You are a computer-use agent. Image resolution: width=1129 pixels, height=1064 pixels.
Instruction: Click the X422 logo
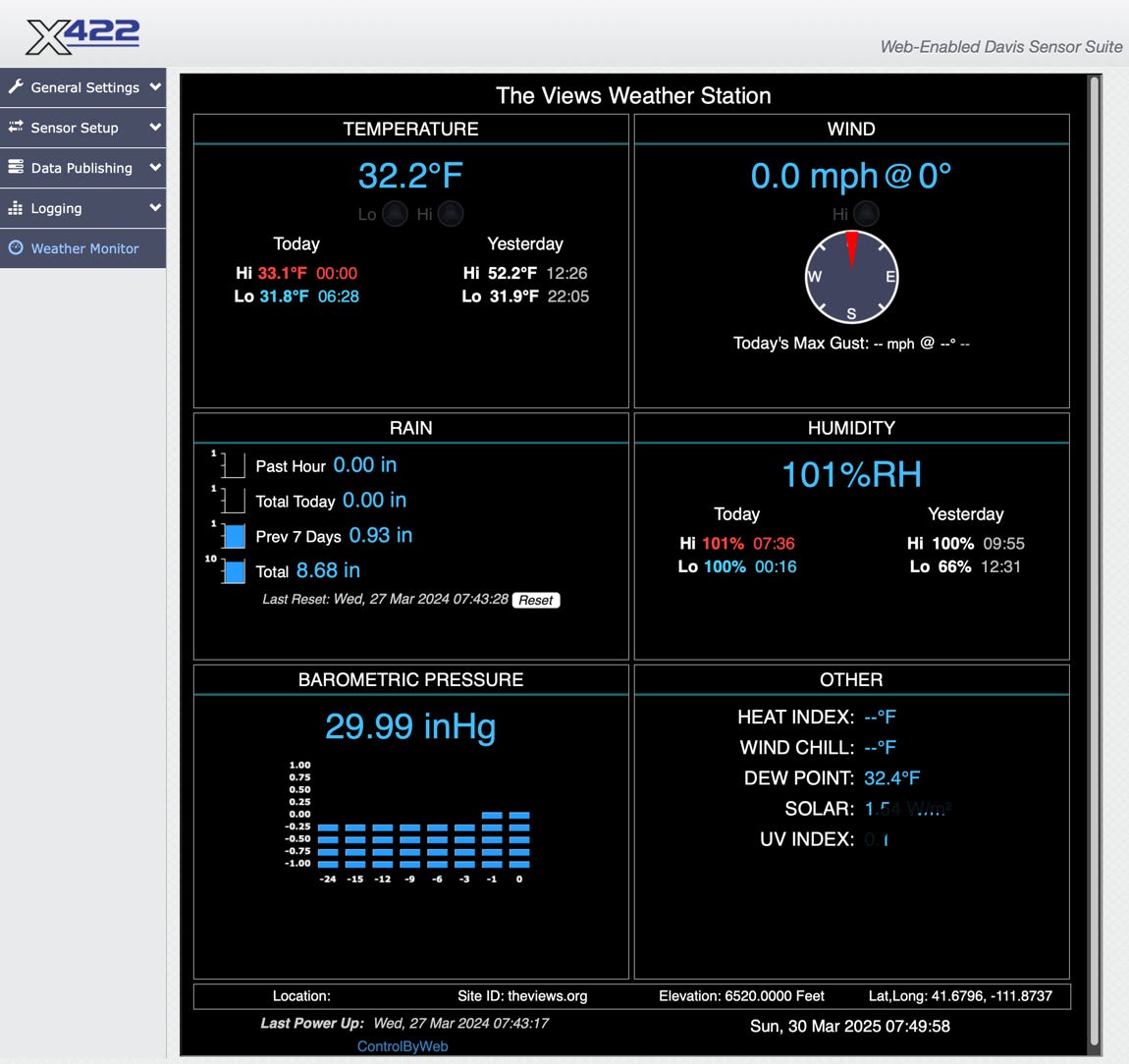tap(82, 36)
